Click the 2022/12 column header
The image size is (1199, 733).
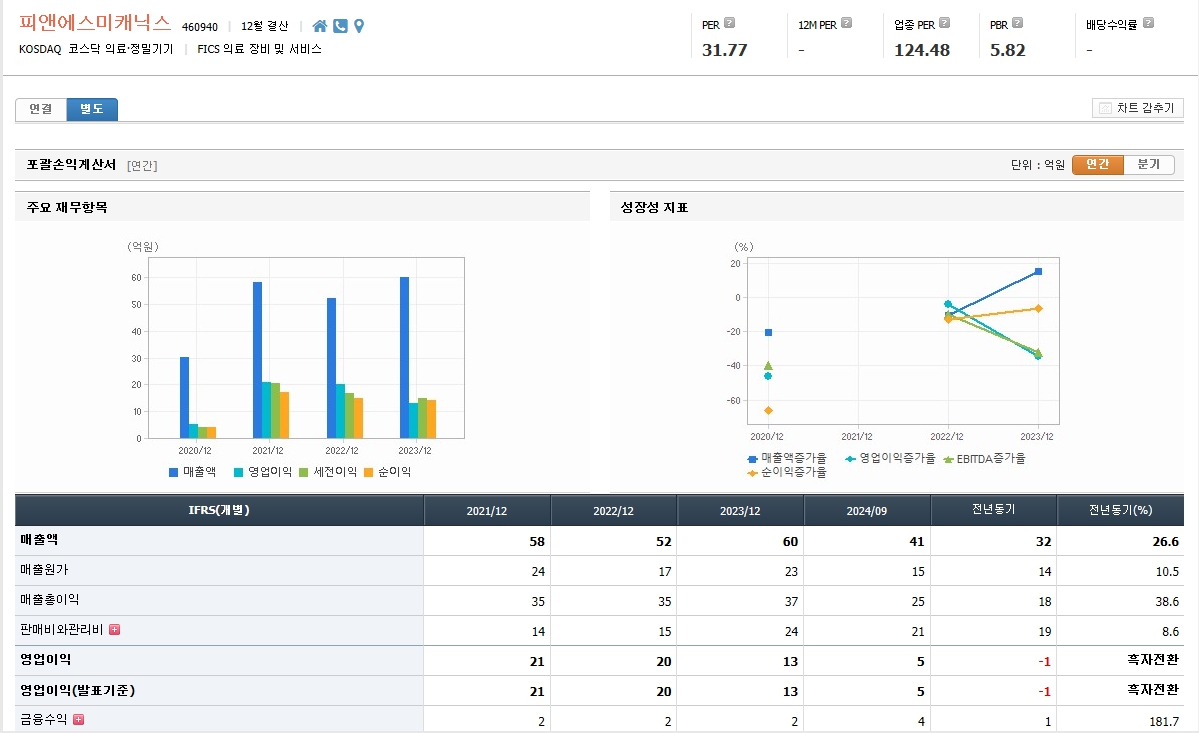613,511
